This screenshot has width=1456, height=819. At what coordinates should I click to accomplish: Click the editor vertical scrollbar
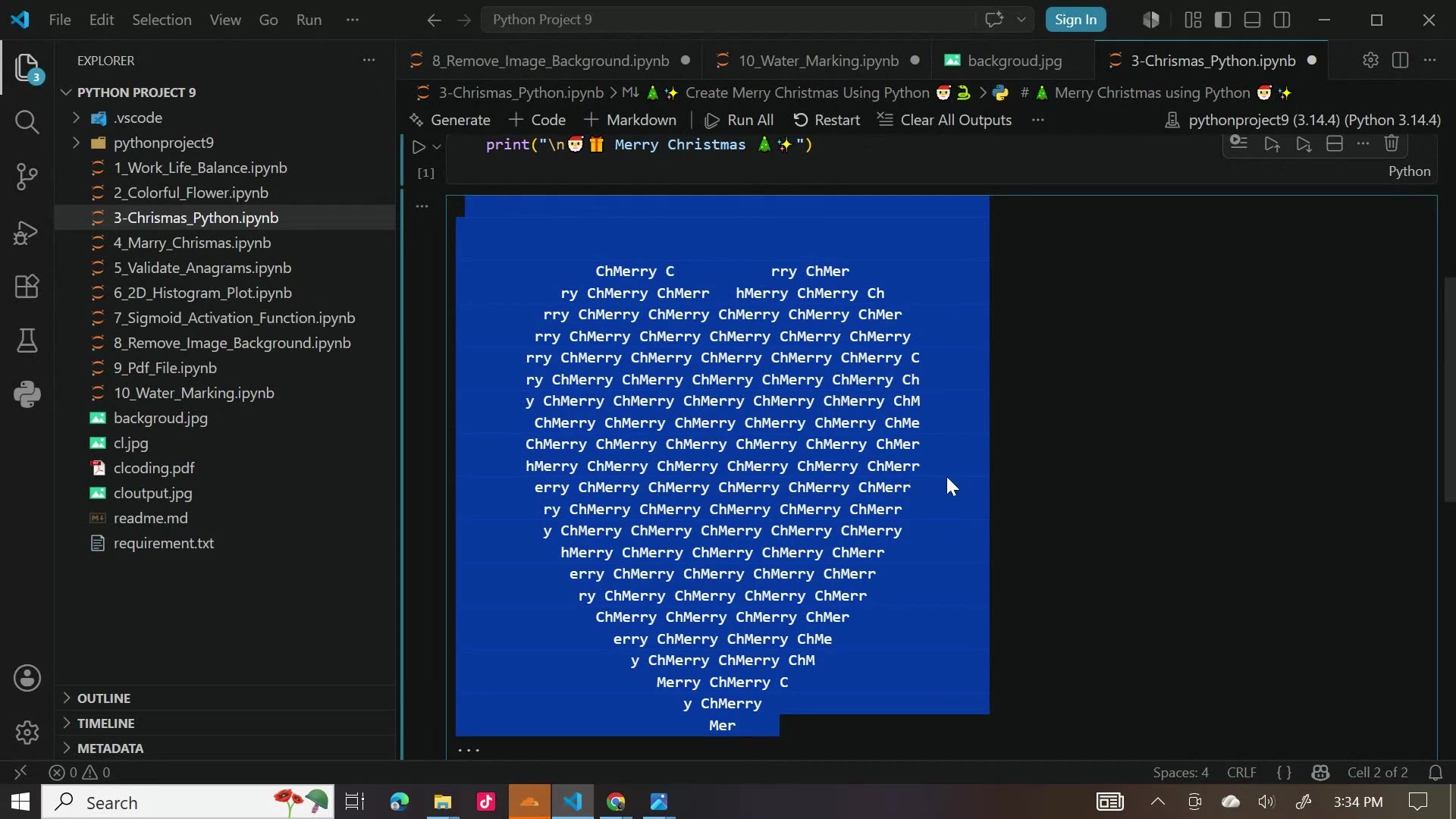coord(1449,389)
